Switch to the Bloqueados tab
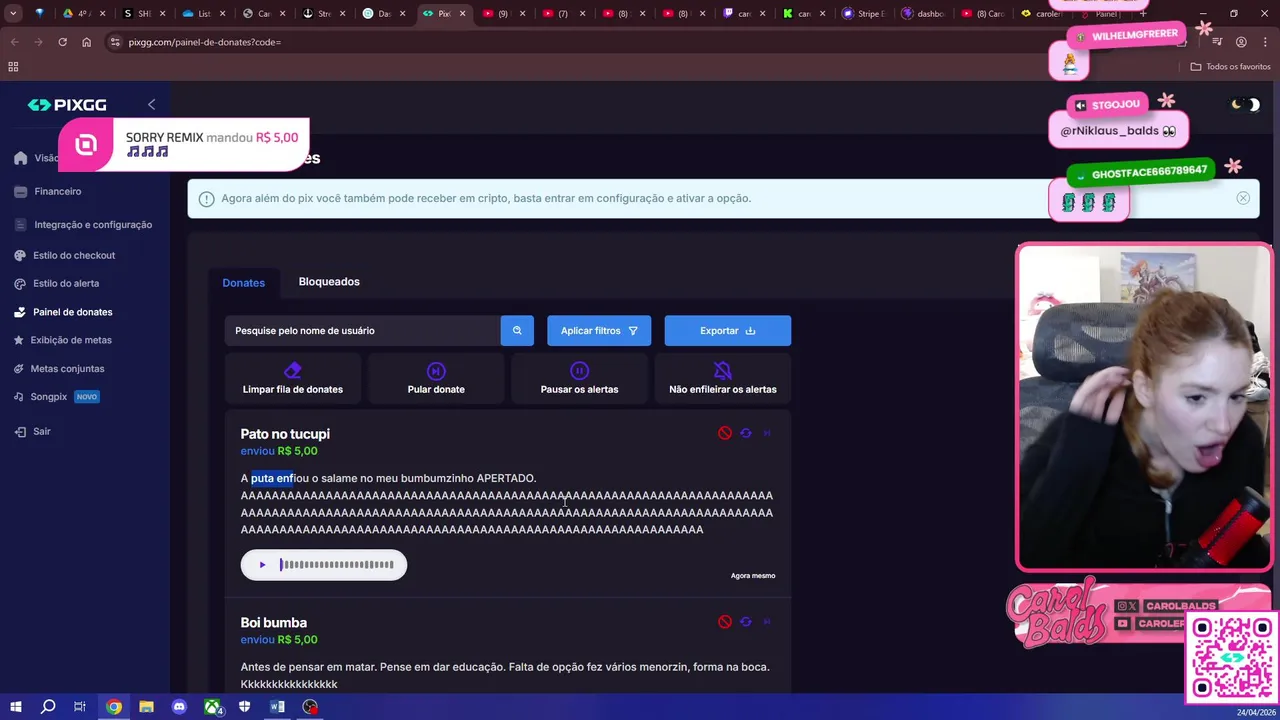The height and width of the screenshot is (720, 1280). 329,282
